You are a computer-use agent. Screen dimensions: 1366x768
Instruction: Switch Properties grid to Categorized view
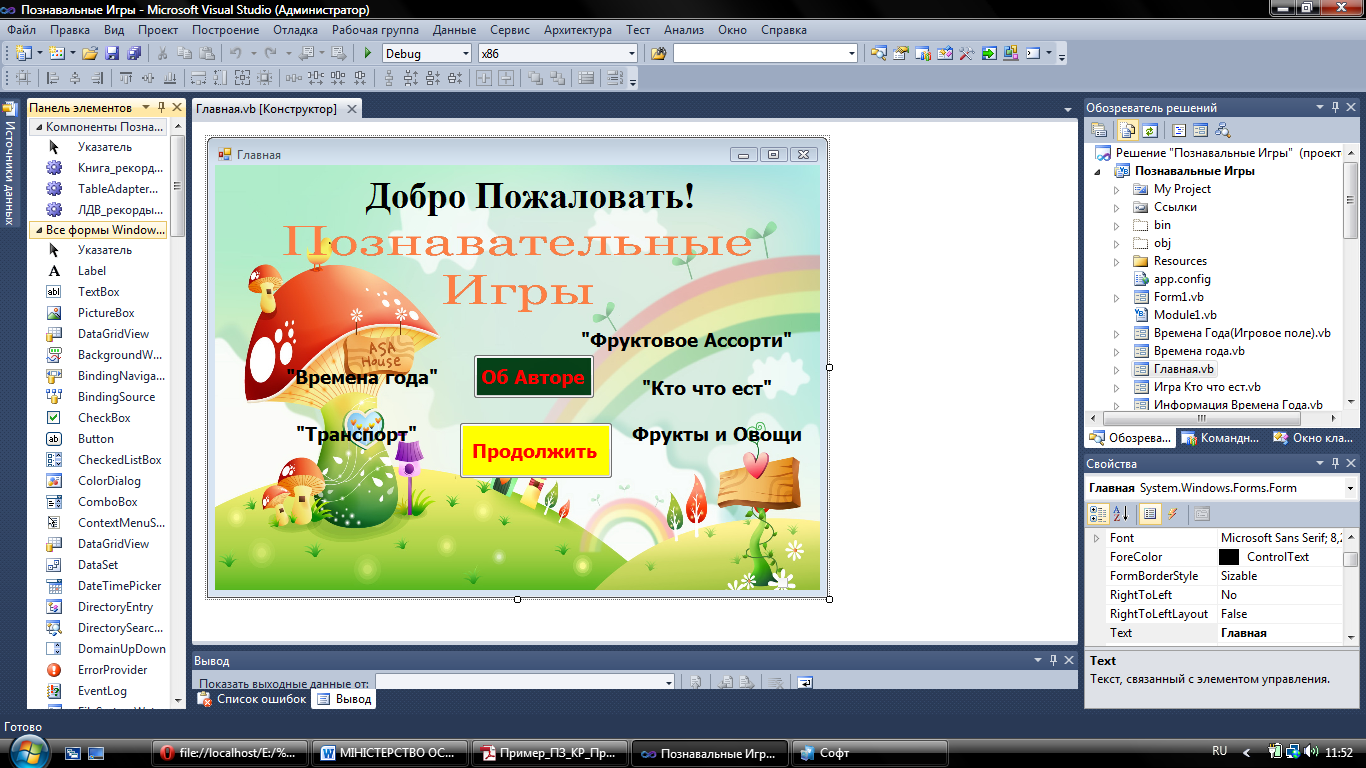1098,514
